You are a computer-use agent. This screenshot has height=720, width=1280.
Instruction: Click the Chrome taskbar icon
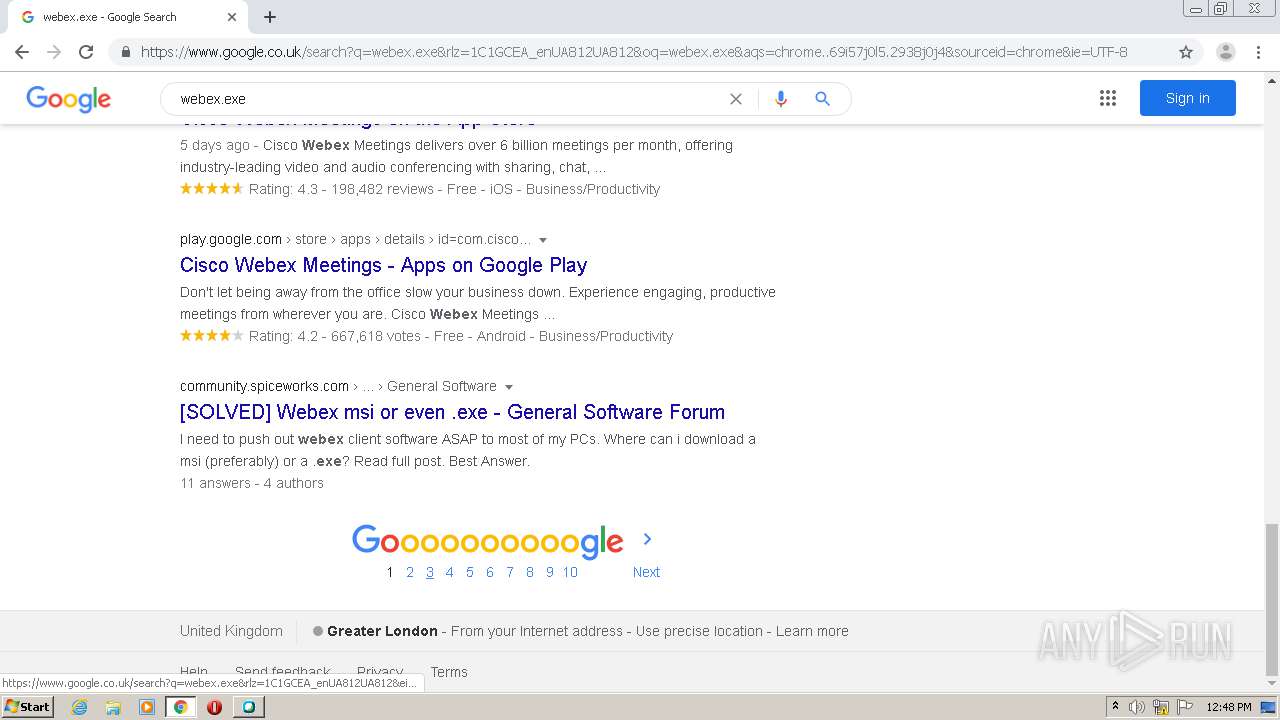(180, 707)
